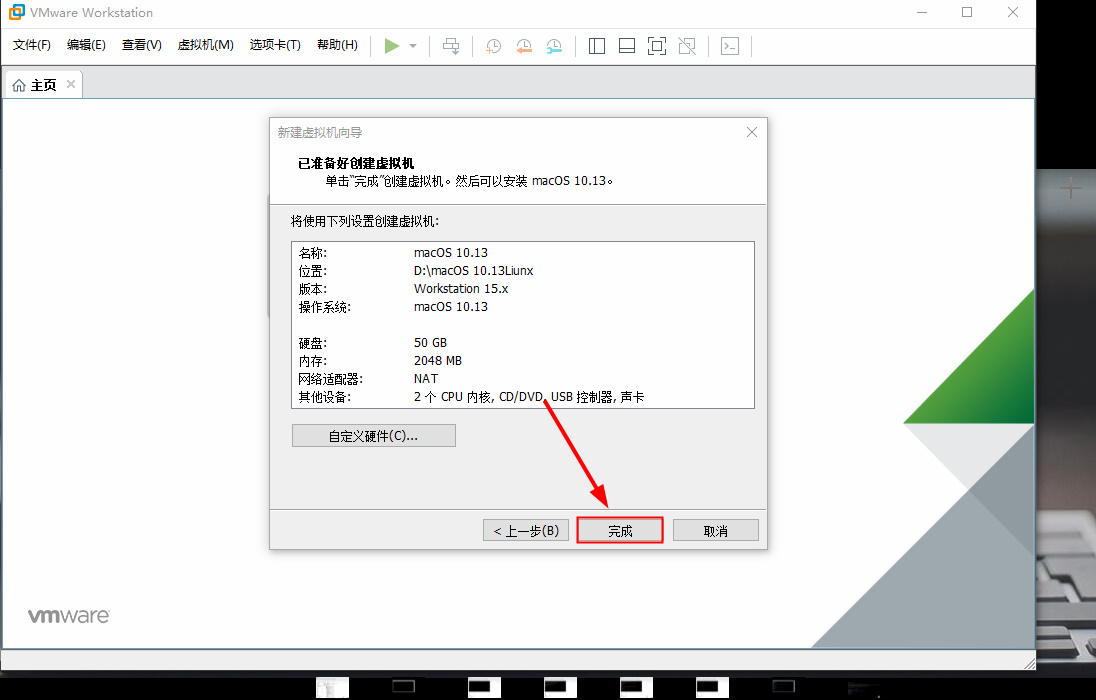Viewport: 1096px width, 700px height.
Task: Click the VMware Workstation title bar logo
Action: pyautogui.click(x=17, y=12)
